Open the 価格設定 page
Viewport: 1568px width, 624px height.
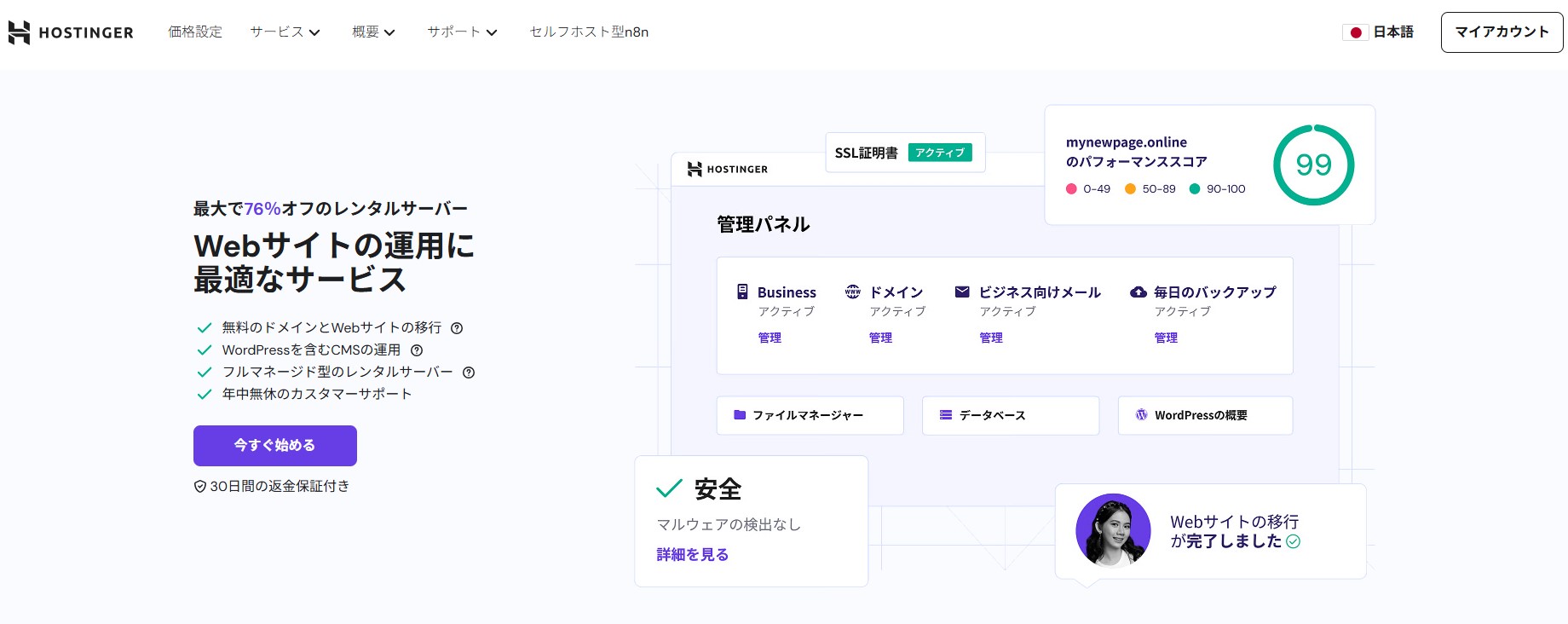pos(195,32)
